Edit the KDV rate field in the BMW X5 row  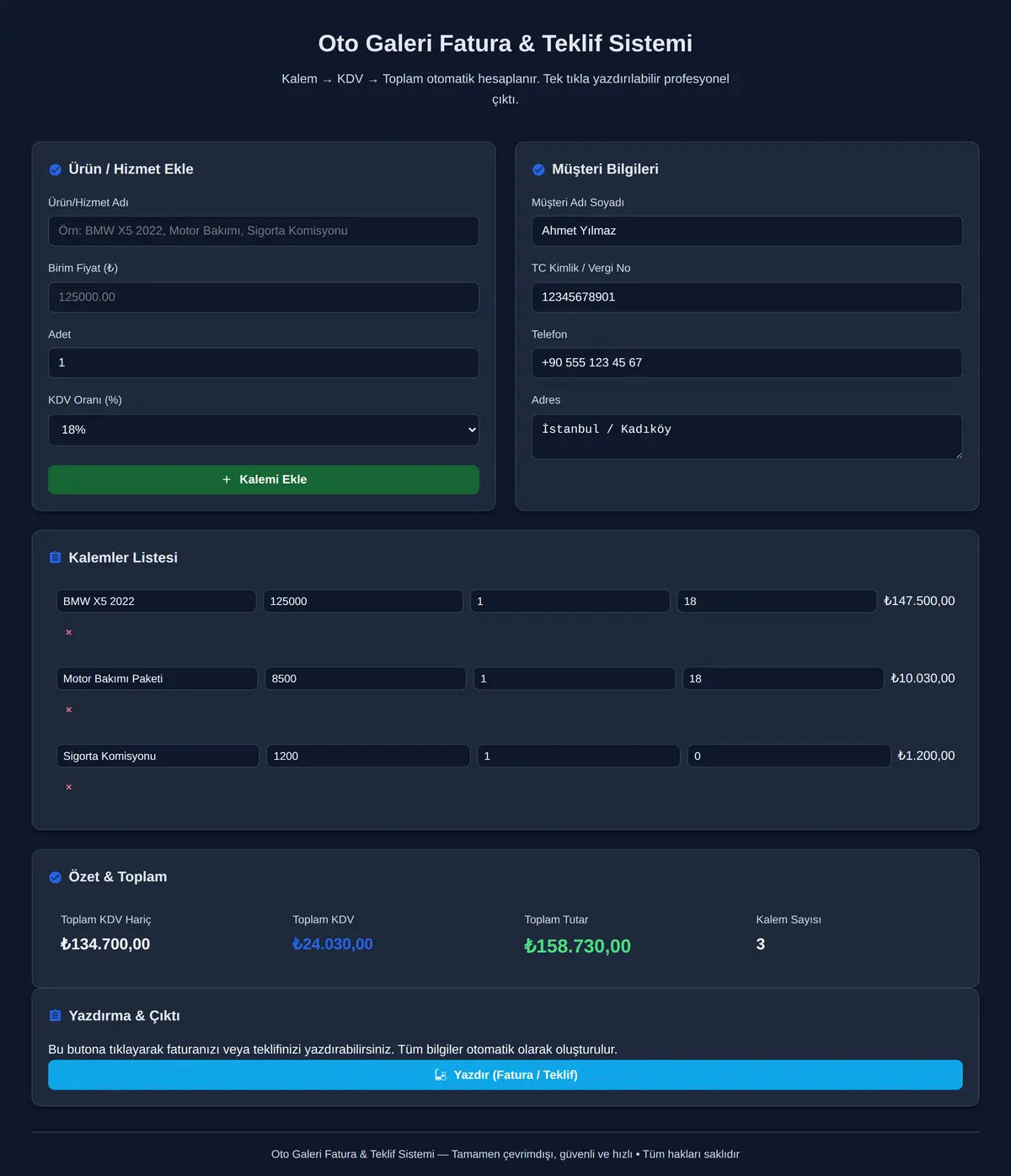(777, 601)
